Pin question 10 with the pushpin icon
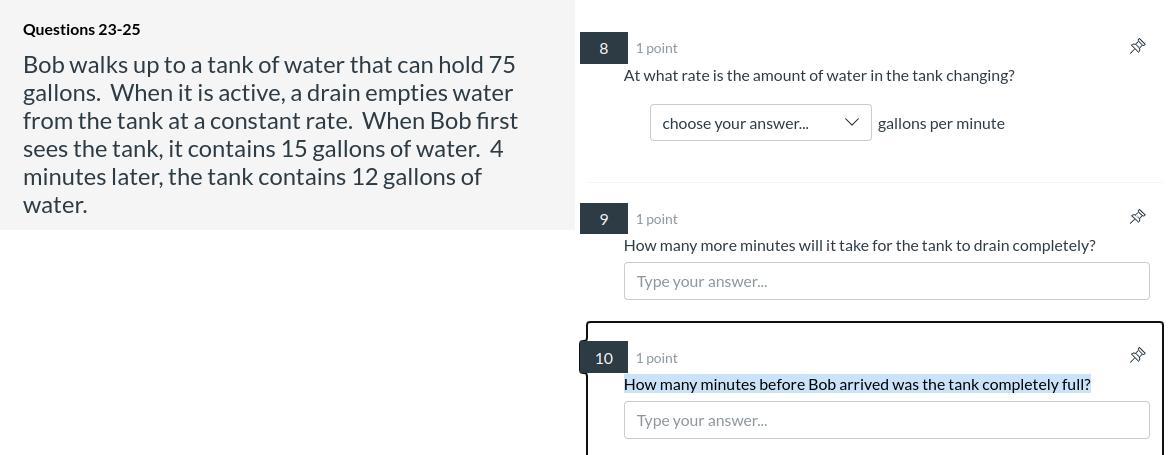 1137,355
